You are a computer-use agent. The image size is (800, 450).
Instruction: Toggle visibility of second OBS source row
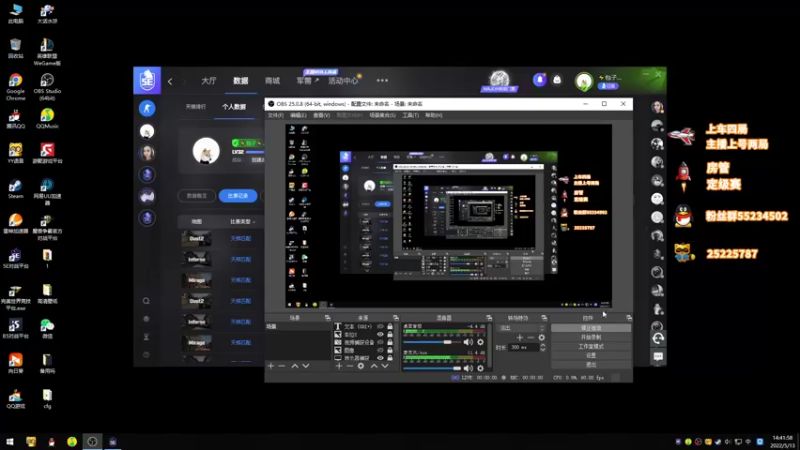[x=380, y=334]
